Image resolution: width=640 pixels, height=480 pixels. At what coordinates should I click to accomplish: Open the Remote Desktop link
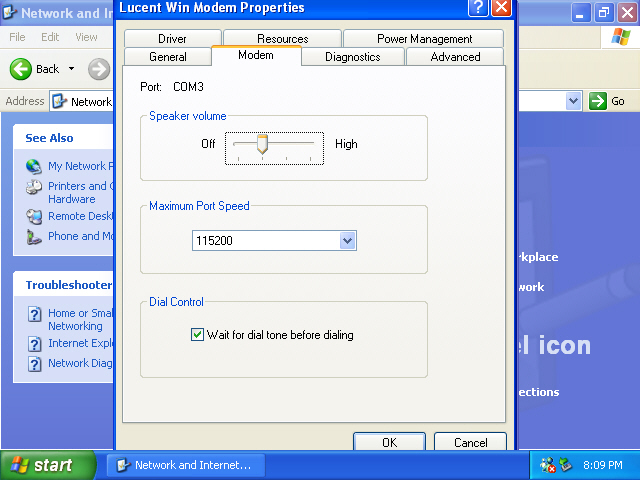coord(81,216)
